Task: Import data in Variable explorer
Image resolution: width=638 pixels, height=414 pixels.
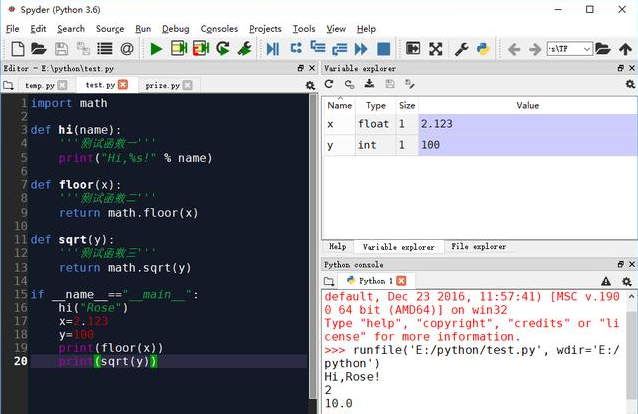Action: pos(369,83)
